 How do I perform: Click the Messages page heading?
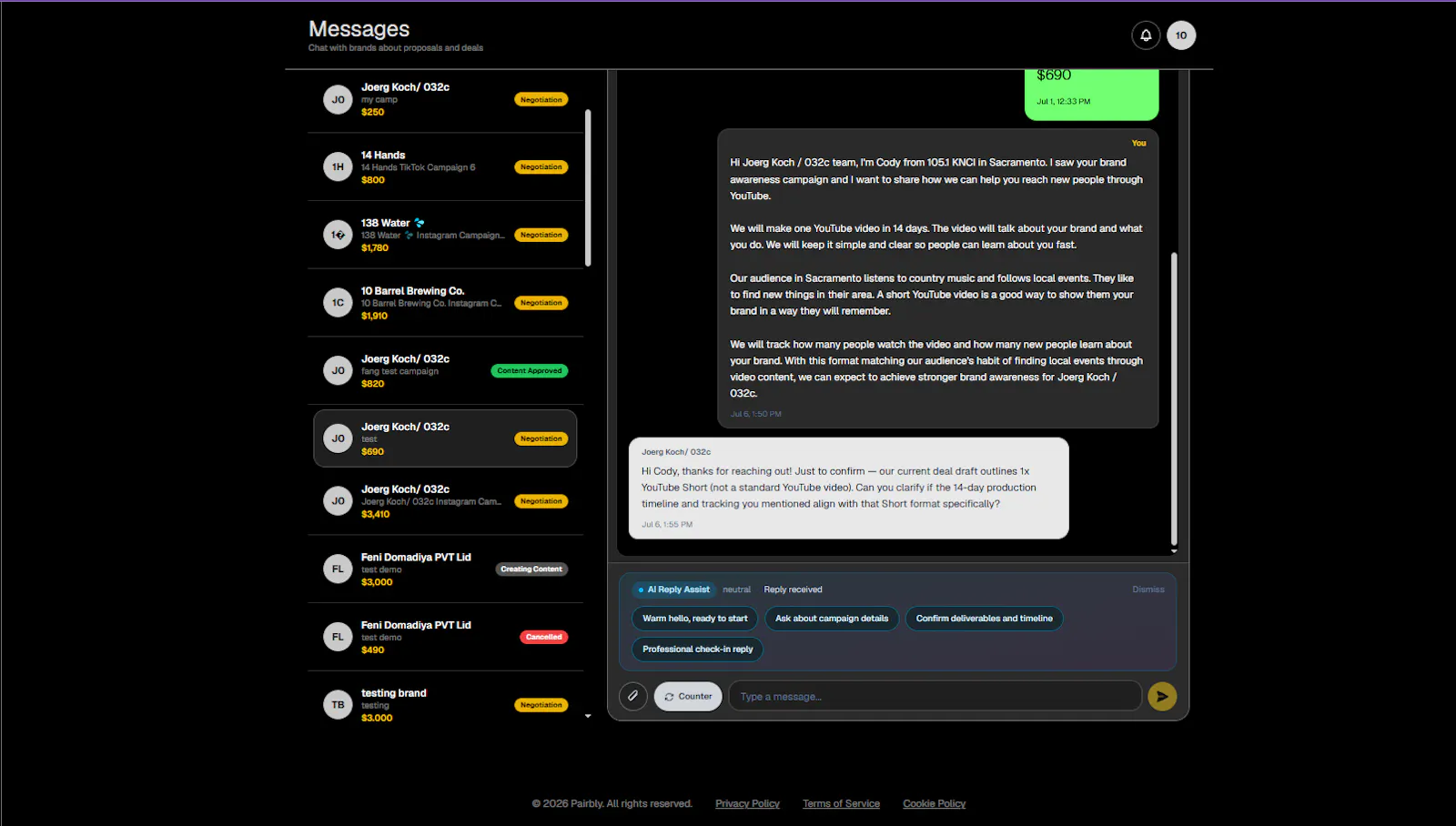(359, 29)
